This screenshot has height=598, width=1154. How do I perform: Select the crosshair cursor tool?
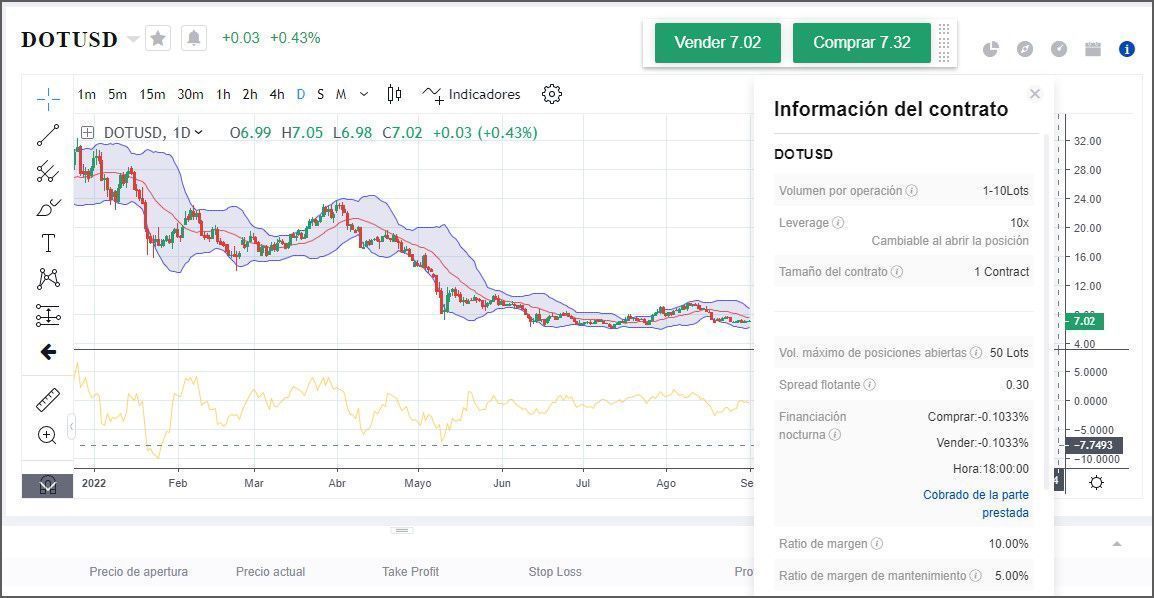[x=48, y=97]
